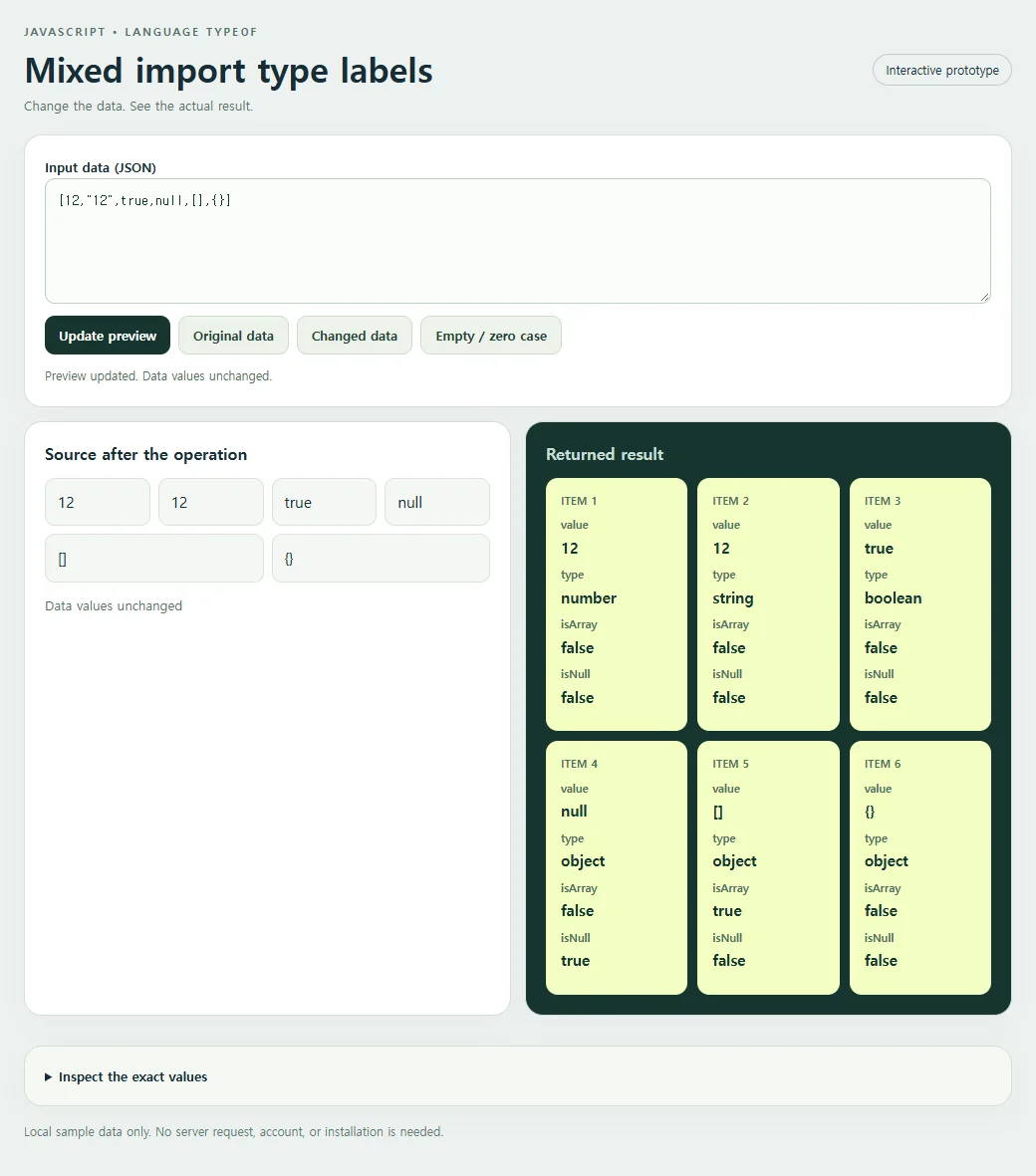
Task: Click the Input data (JSON) label
Action: point(101,167)
